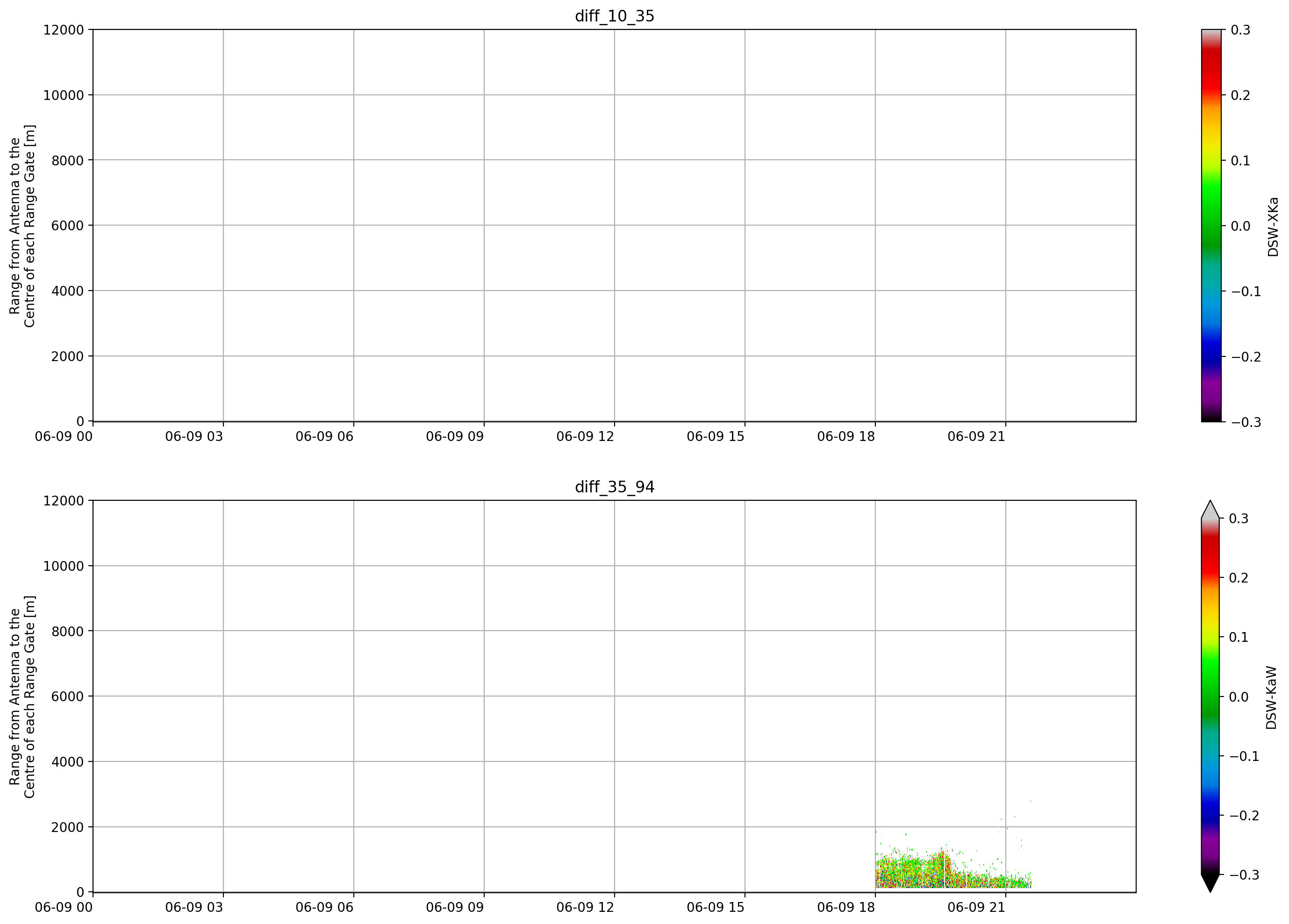
Task: Click the 8000 y-tick label in diff_35_94
Action: 68,631
